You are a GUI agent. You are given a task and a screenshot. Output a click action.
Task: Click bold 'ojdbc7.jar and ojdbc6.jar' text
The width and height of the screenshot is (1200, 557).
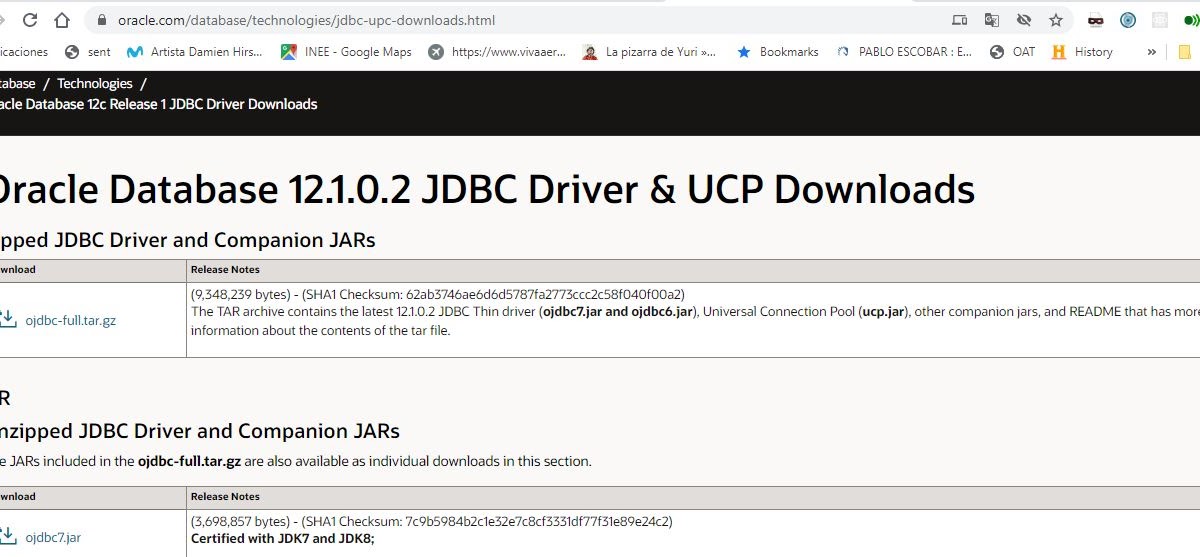[617, 312]
